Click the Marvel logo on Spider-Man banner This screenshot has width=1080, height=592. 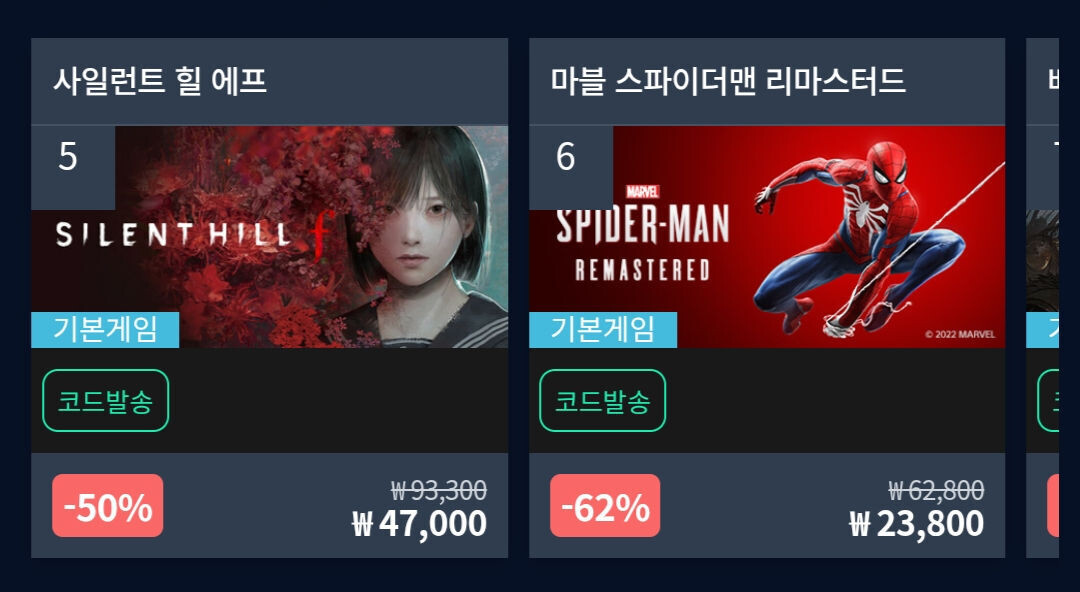point(643,192)
